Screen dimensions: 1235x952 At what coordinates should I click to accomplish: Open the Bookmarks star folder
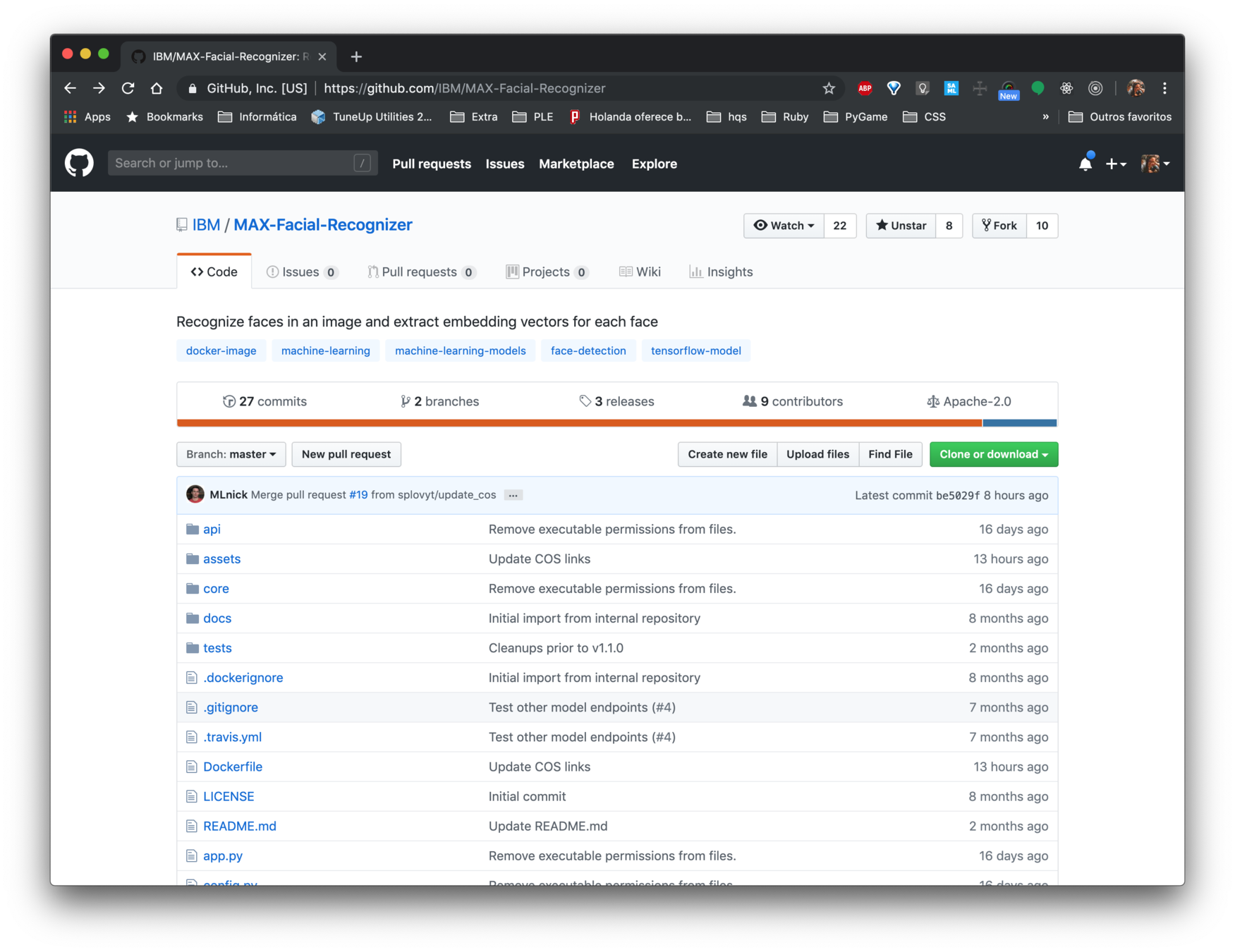tap(164, 117)
